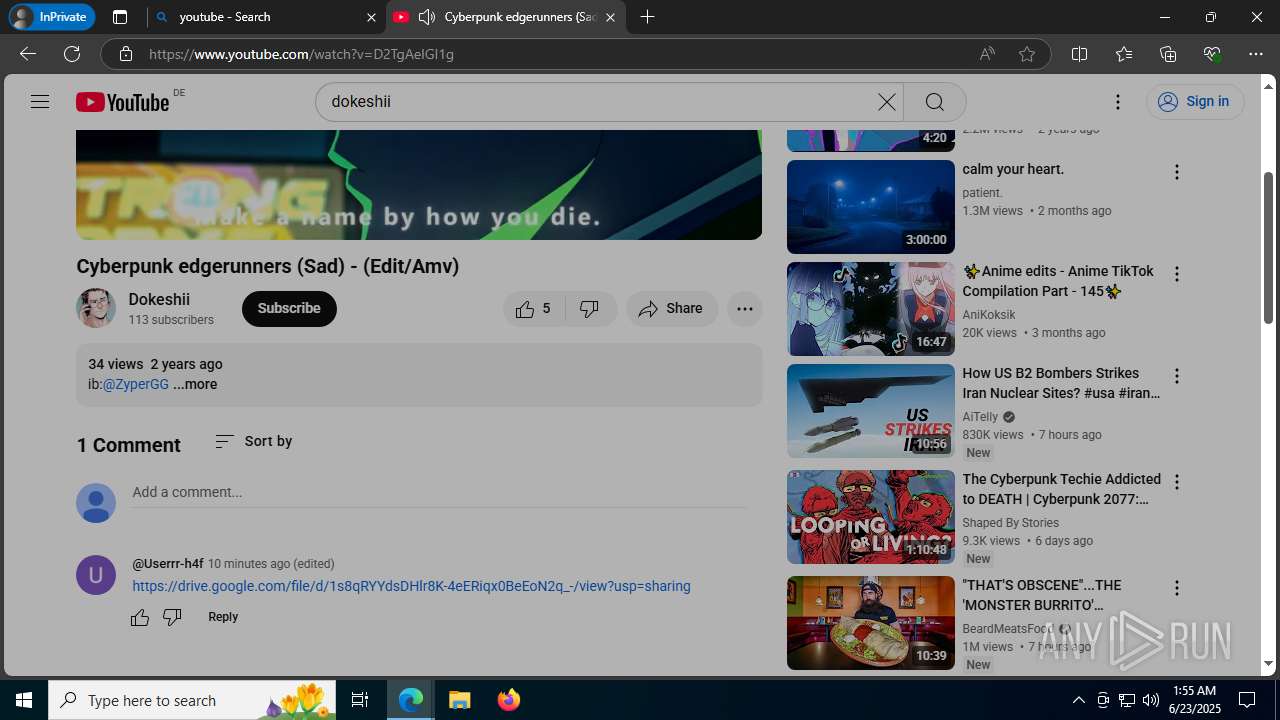Viewport: 1280px width, 720px height.
Task: Open the 'calm your heart.' video thumbnail
Action: click(871, 207)
